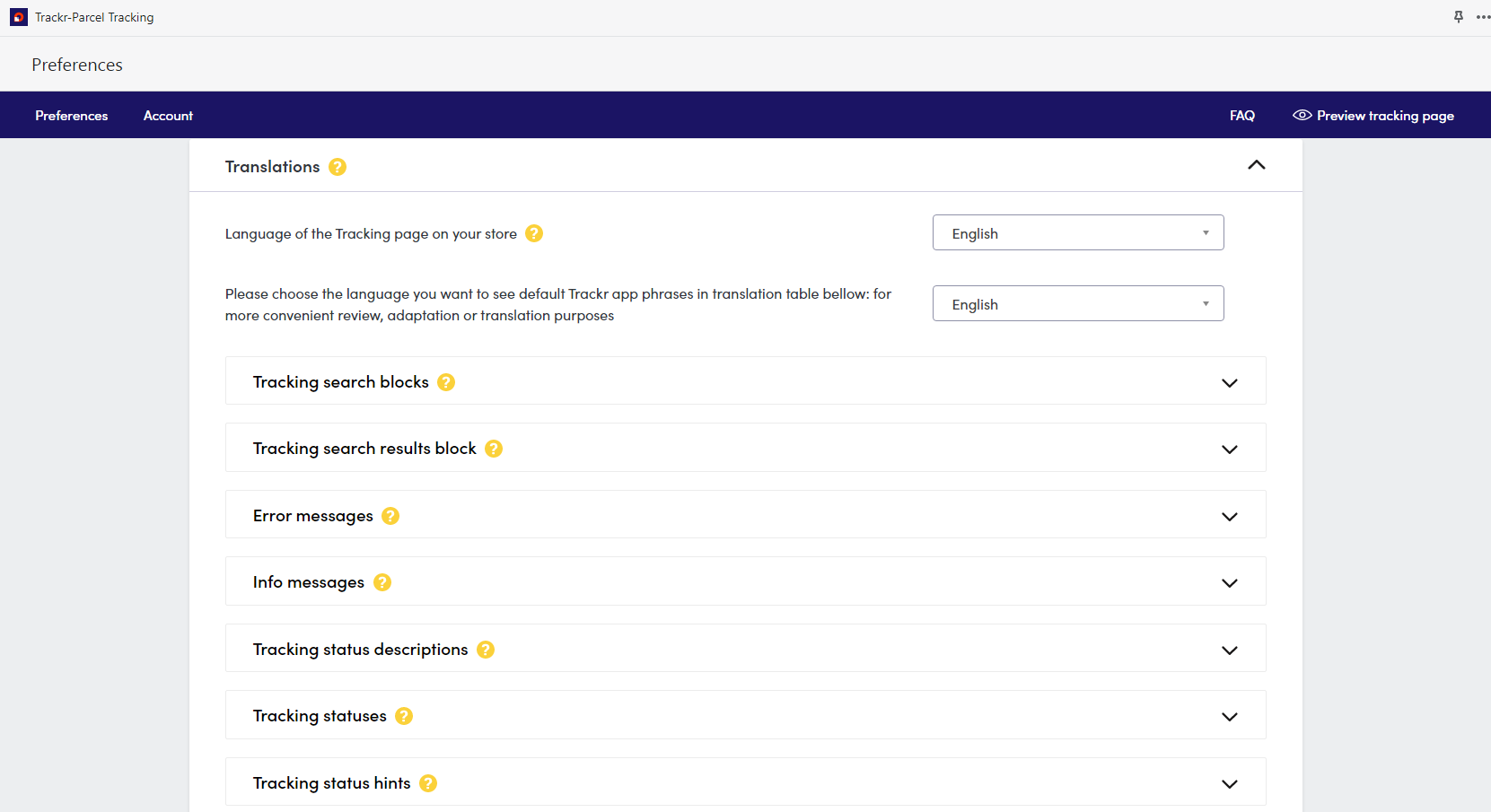The height and width of the screenshot is (812, 1491).
Task: Expand the Error messages chevron
Action: click(1230, 517)
